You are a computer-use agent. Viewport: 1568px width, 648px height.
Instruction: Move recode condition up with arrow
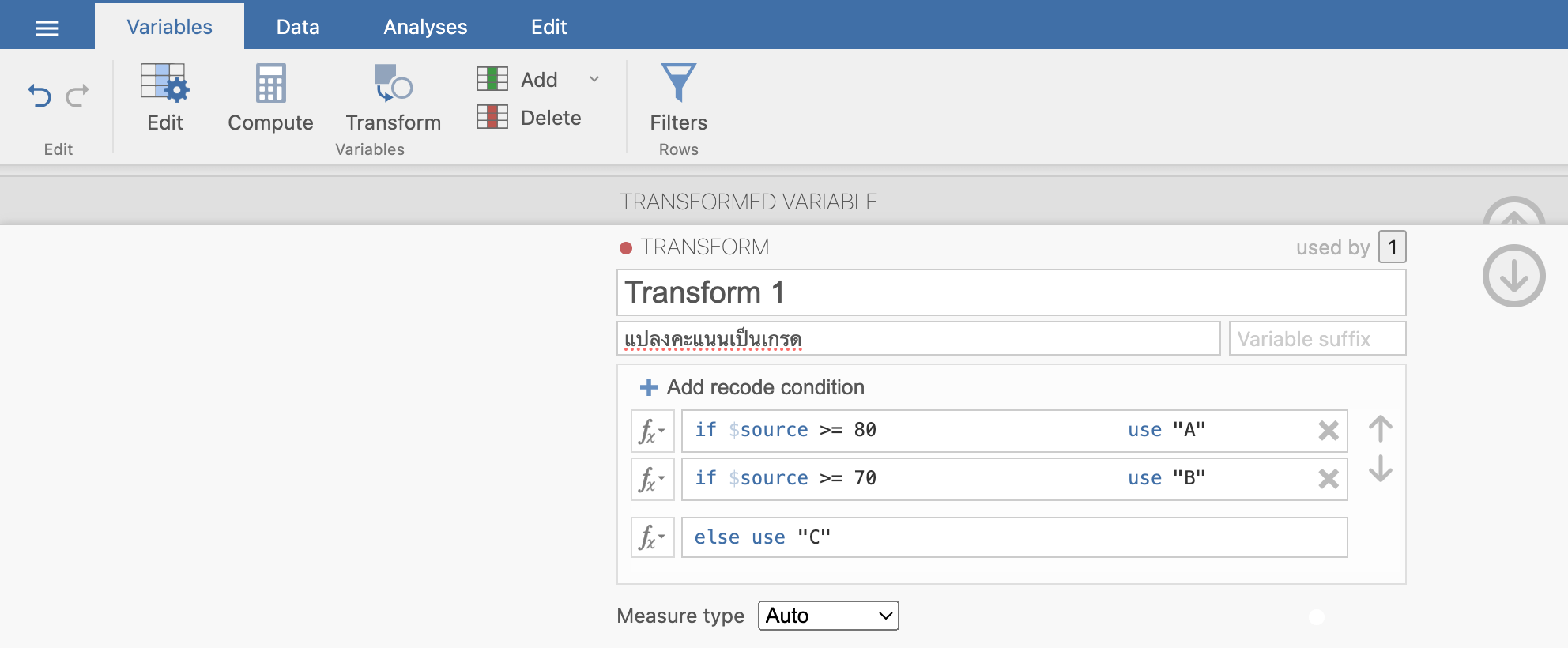(x=1381, y=429)
